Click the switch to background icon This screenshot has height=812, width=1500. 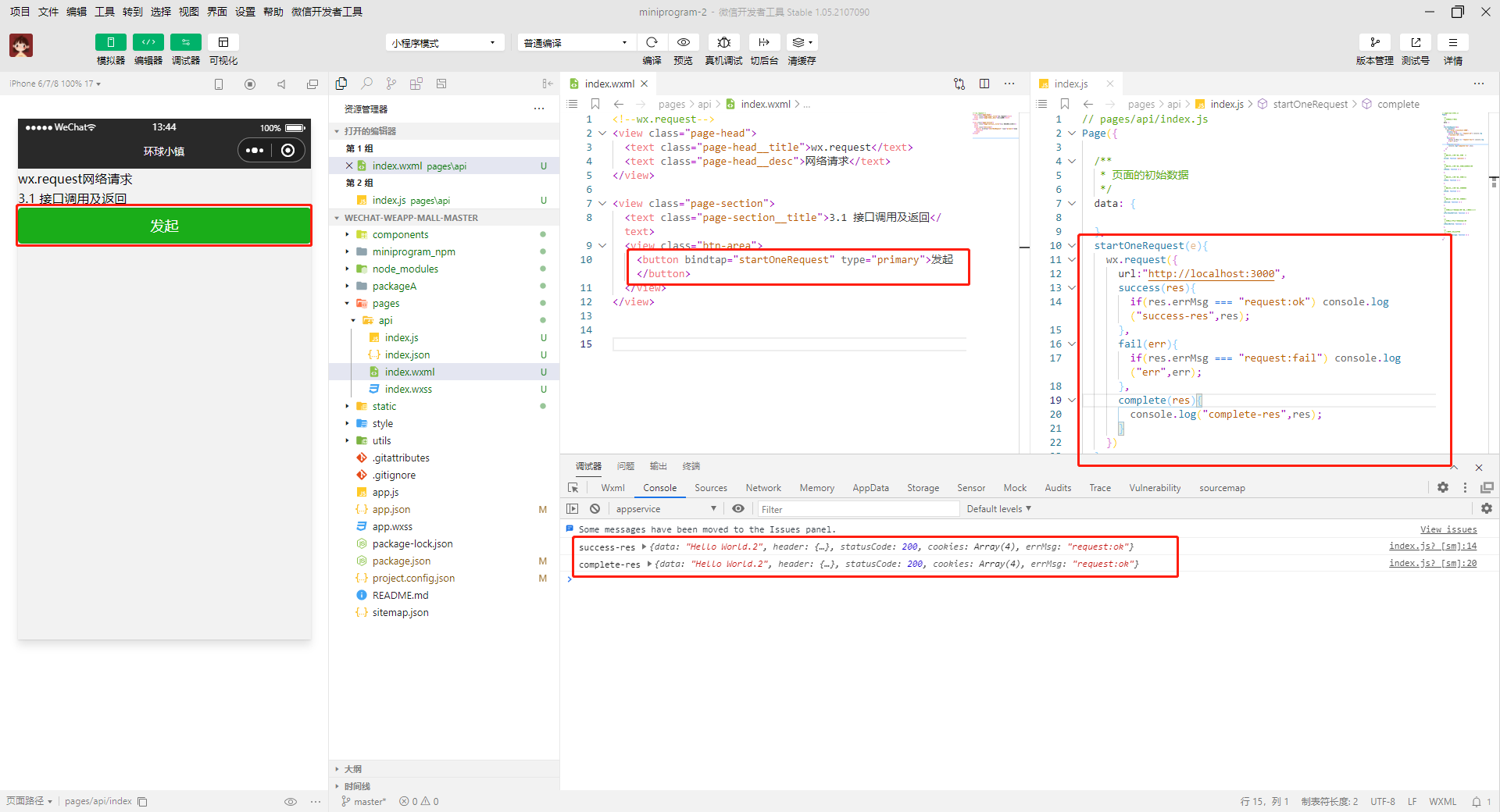coord(764,42)
